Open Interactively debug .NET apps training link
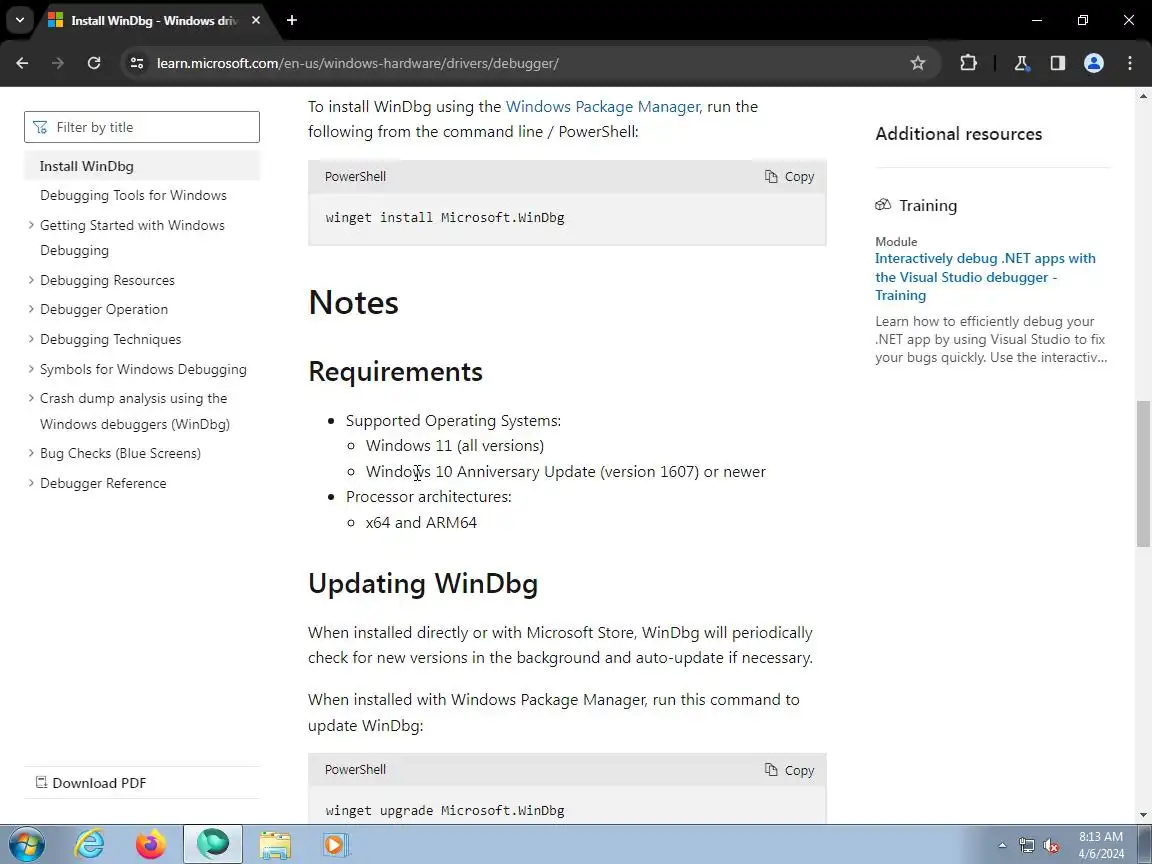 coord(984,277)
